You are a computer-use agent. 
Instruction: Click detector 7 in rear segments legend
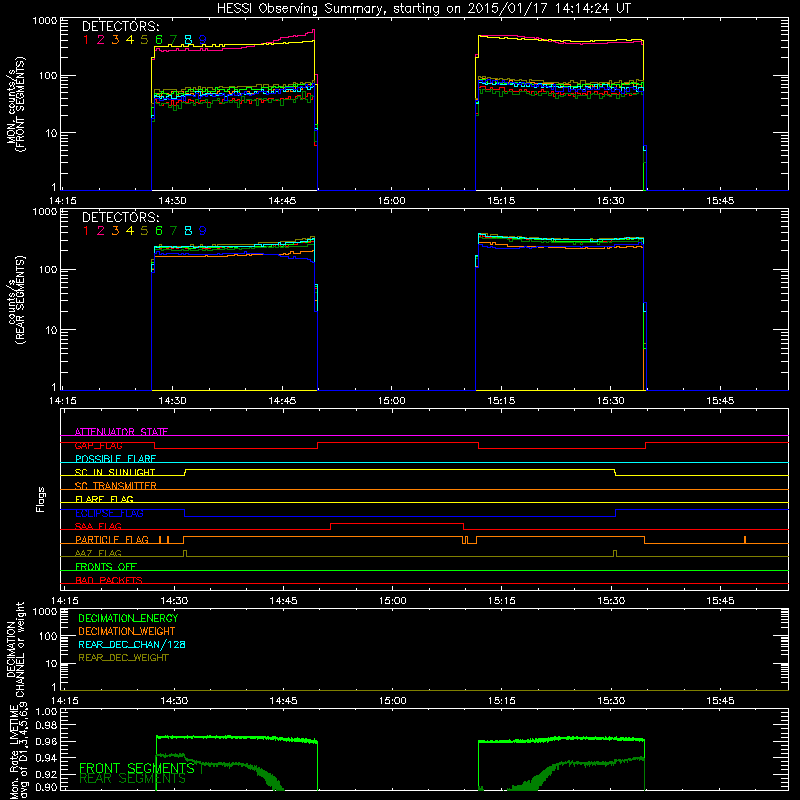pos(173,231)
